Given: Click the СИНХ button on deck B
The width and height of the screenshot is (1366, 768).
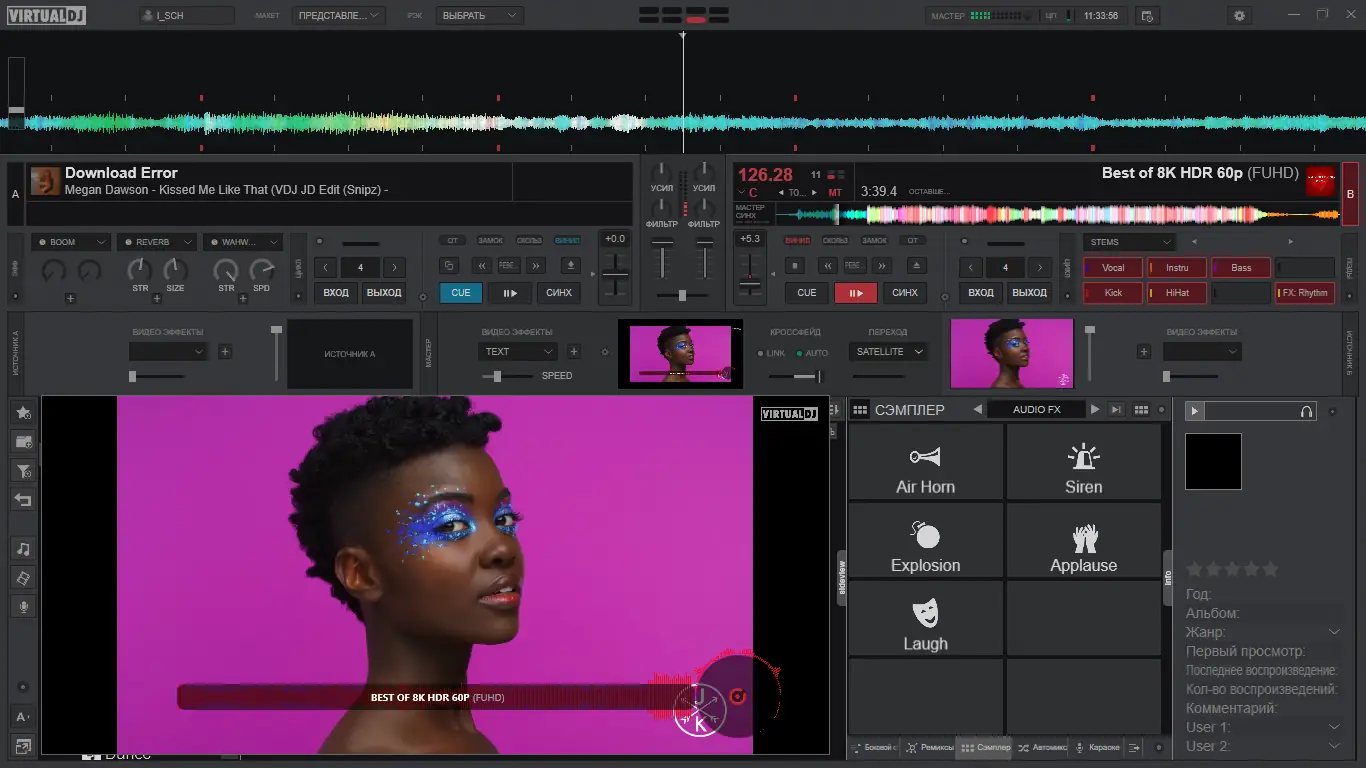Looking at the screenshot, I should tap(904, 293).
